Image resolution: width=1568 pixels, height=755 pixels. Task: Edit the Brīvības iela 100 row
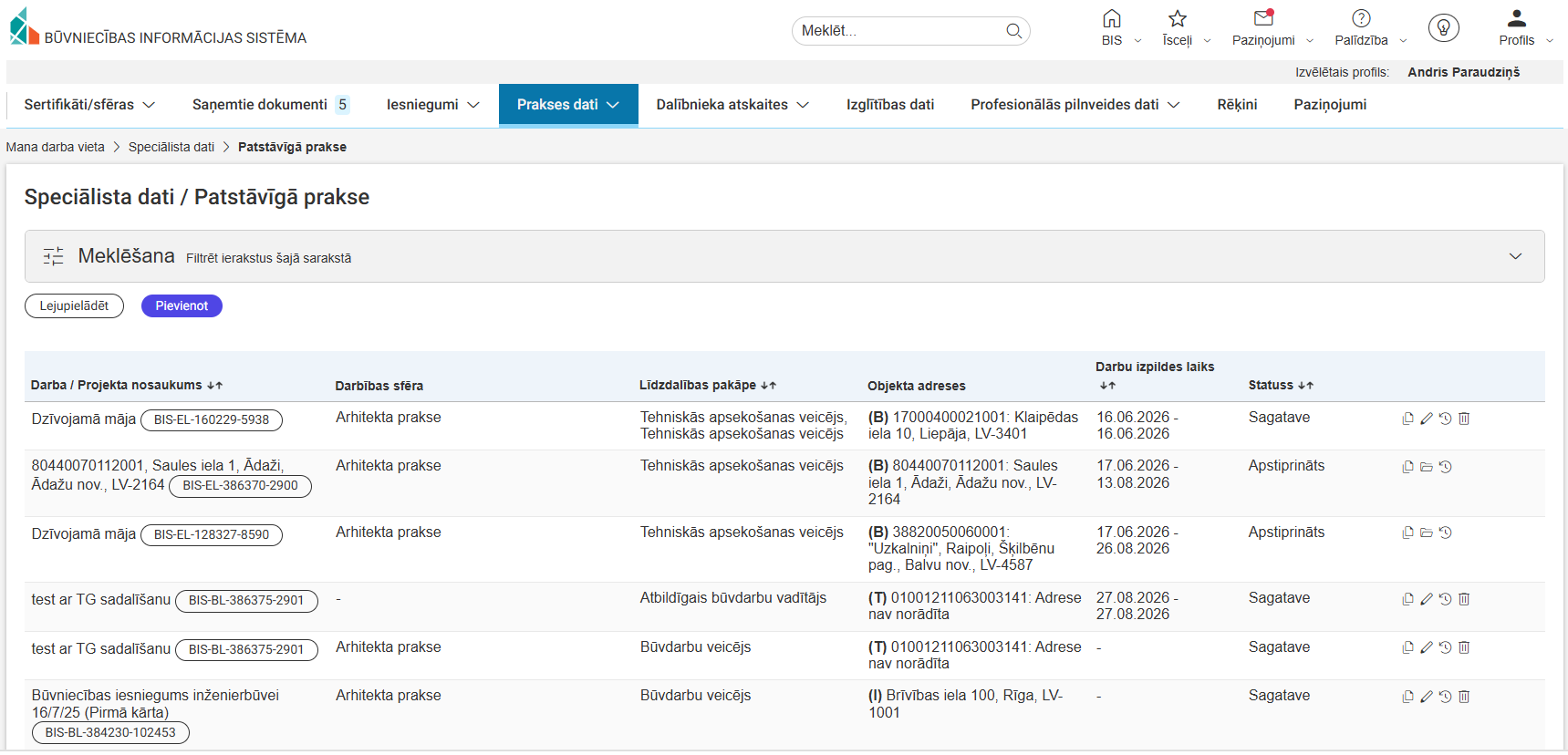(1427, 697)
